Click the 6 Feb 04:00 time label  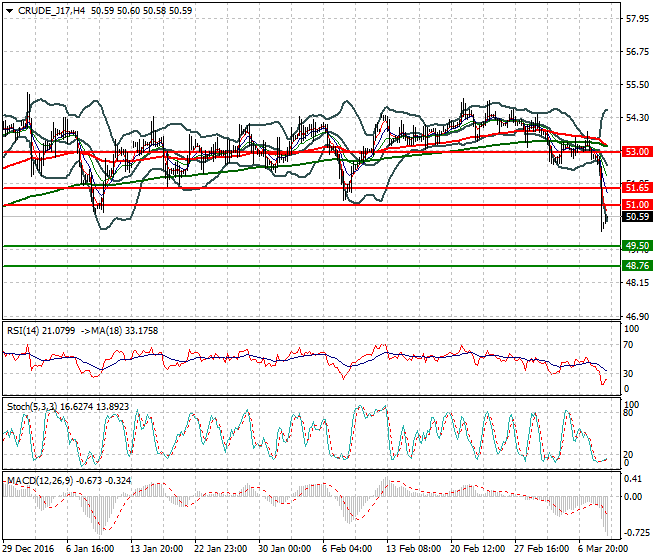[x=347, y=549]
